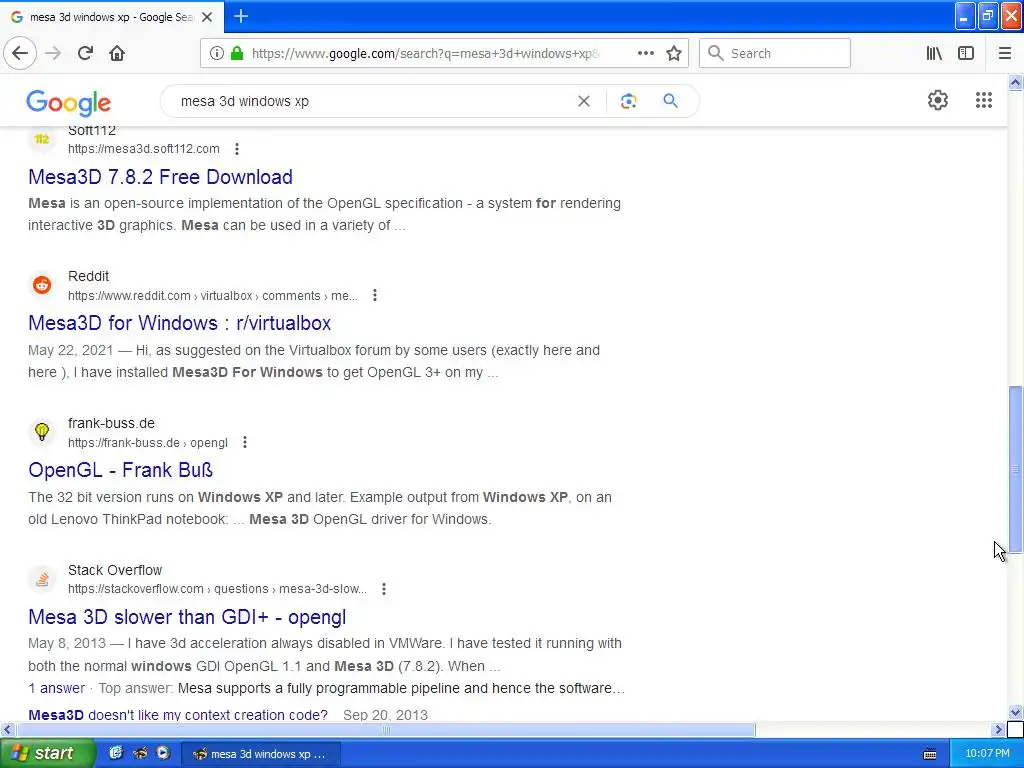1024x768 pixels.
Task: Open the Firefox library icon
Action: click(934, 53)
